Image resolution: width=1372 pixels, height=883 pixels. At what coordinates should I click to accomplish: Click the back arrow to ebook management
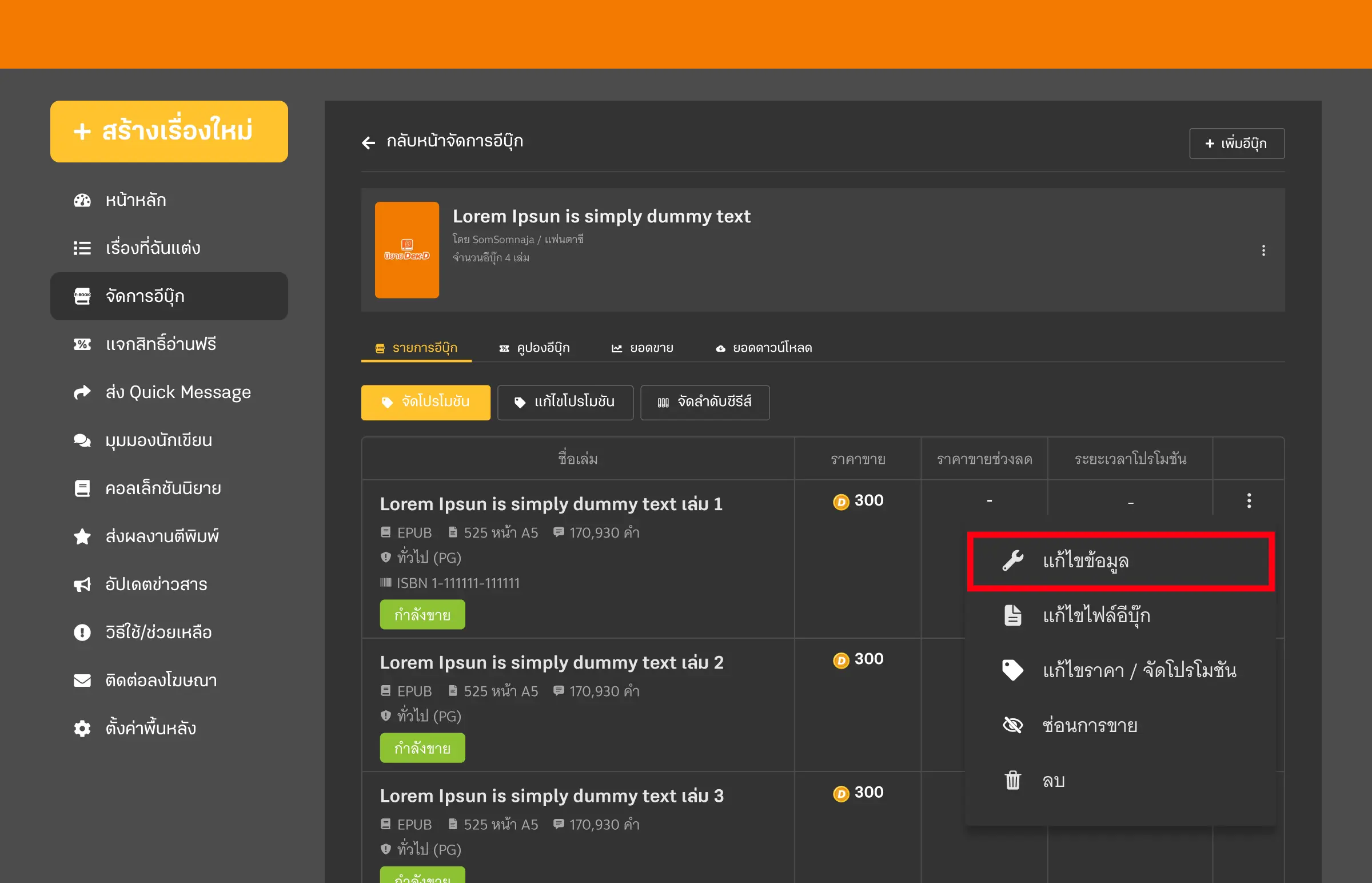click(368, 142)
